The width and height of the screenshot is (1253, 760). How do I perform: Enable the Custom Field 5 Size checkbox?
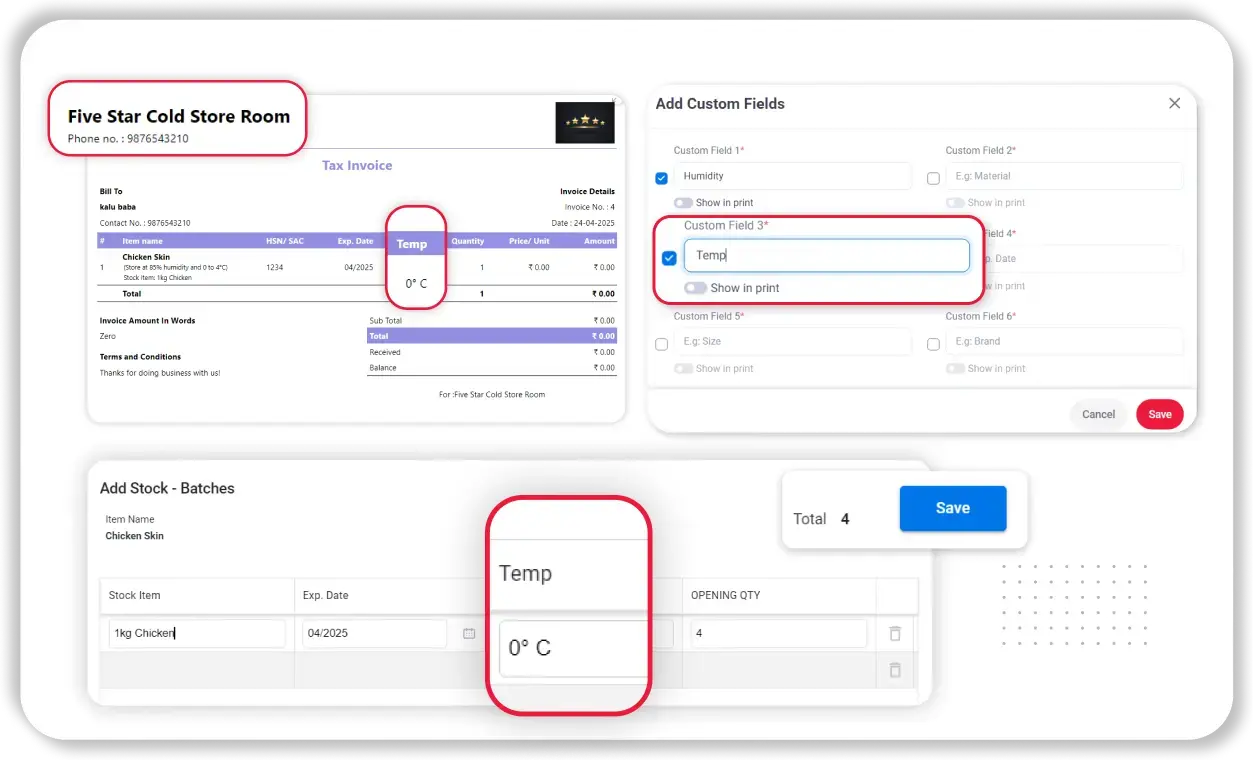(661, 344)
